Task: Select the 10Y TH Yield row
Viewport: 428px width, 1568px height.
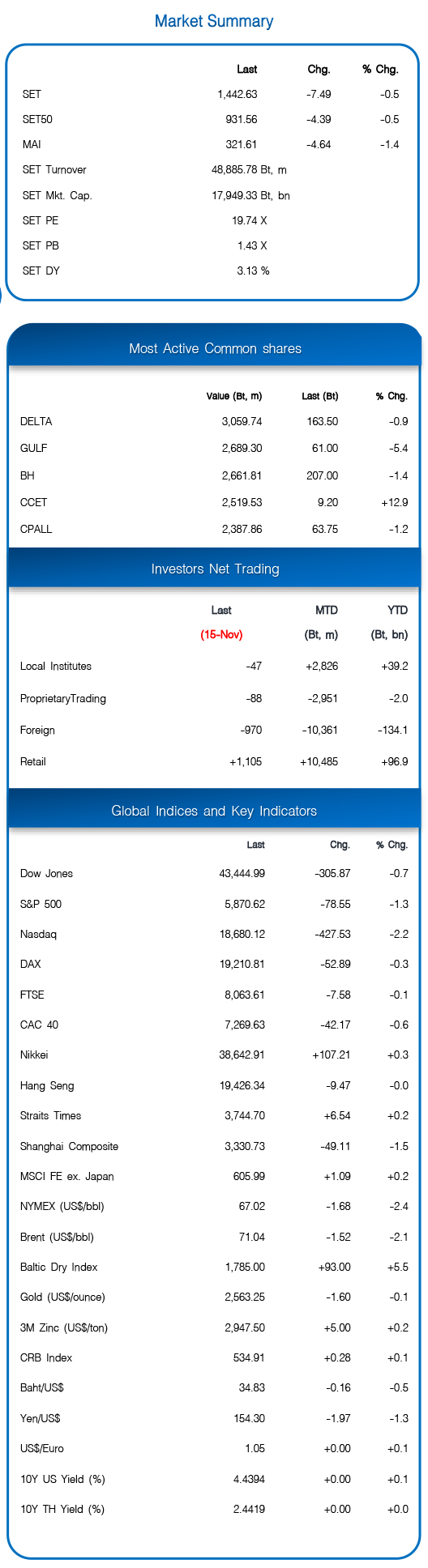Action: tap(214, 1509)
